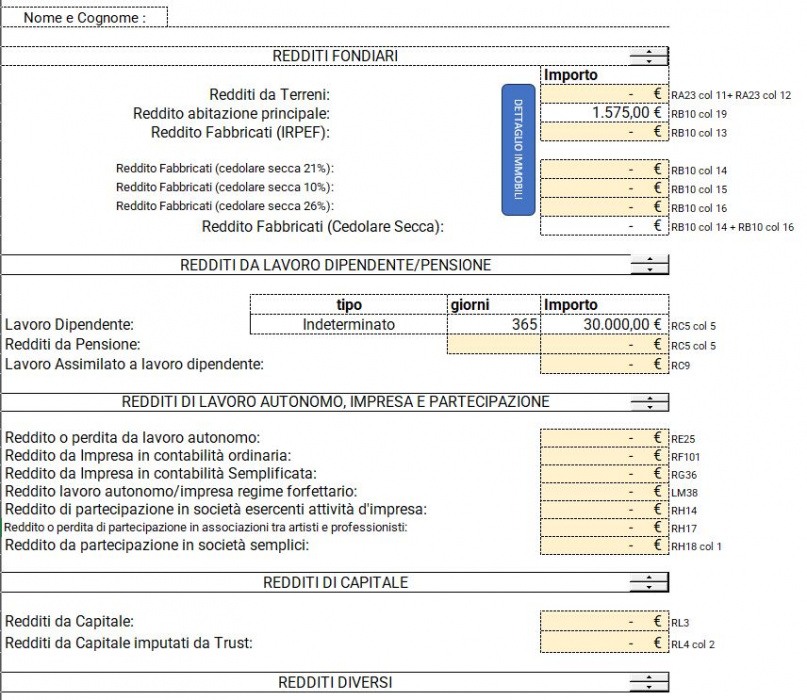Click the DETTAGLIO IMMOBILI blue button

pos(518,150)
